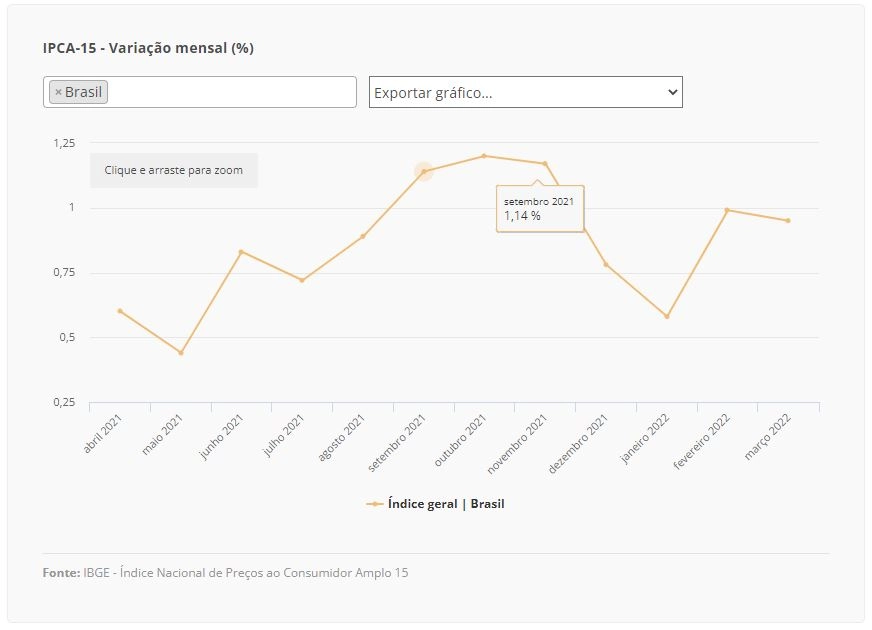Select the abril 2021 data point
Viewport: 872px width, 630px height.
(x=120, y=311)
